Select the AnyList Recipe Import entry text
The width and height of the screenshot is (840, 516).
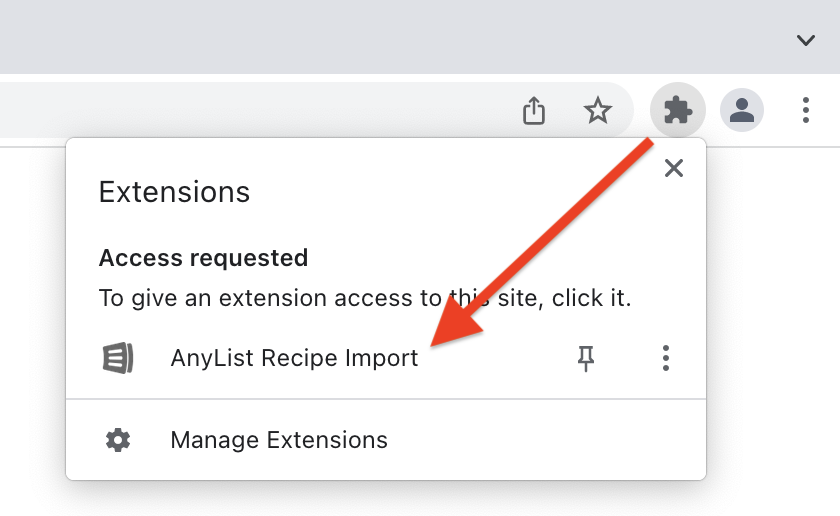coord(294,358)
